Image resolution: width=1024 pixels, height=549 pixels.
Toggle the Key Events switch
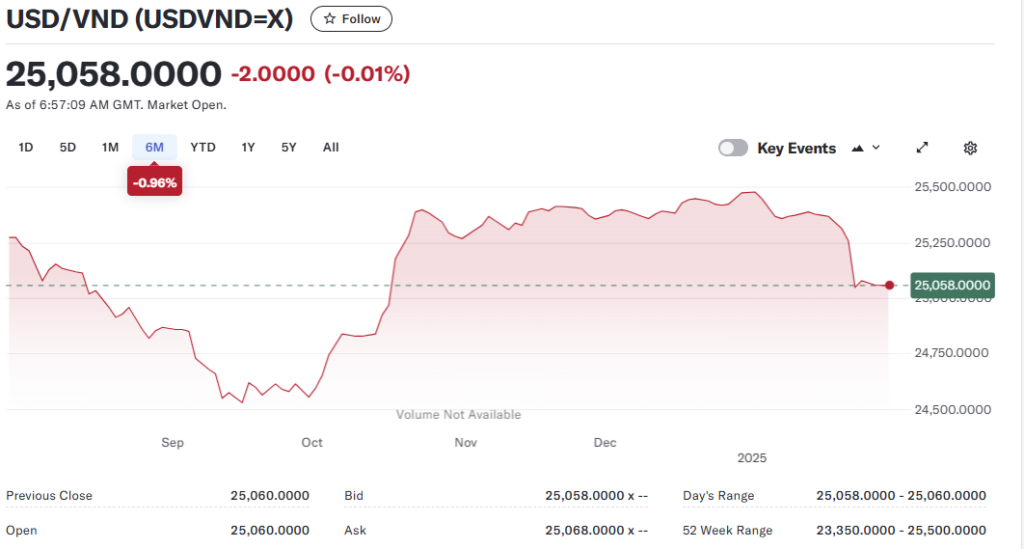point(733,148)
